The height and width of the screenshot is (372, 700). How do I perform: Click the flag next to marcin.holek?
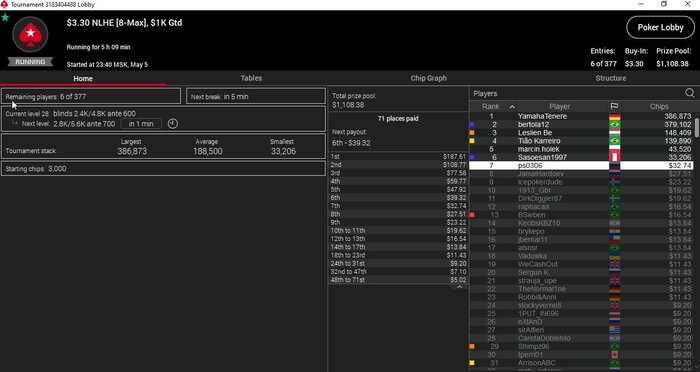pyautogui.click(x=614, y=149)
